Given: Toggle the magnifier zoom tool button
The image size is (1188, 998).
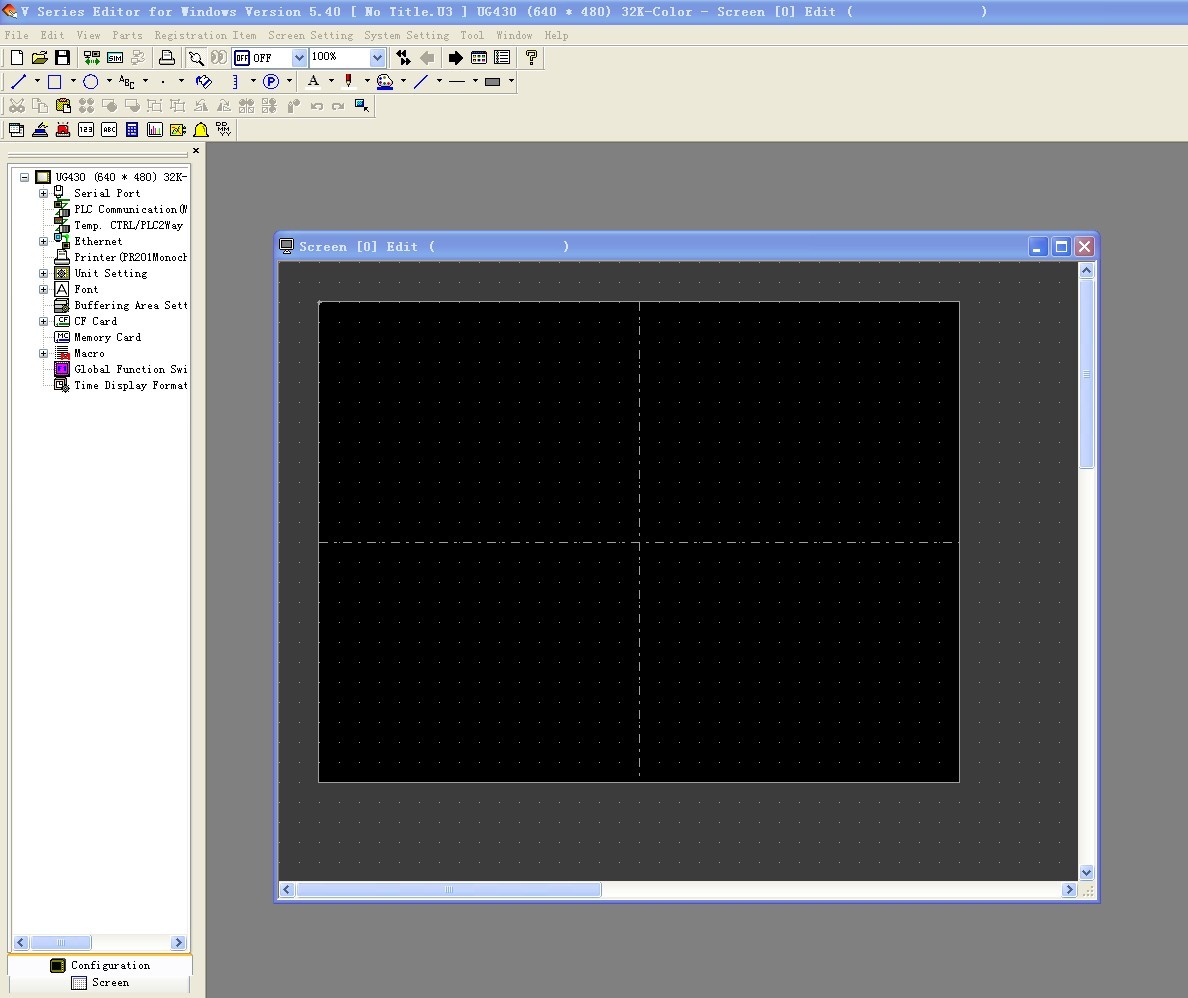Looking at the screenshot, I should (x=197, y=58).
